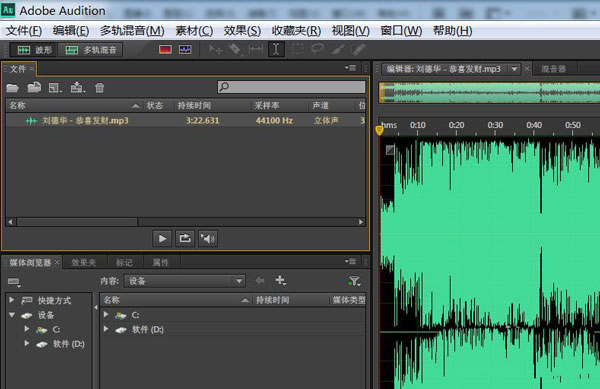600x389 pixels.
Task: Expand 软件 (D:) in content list
Action: tap(106, 329)
